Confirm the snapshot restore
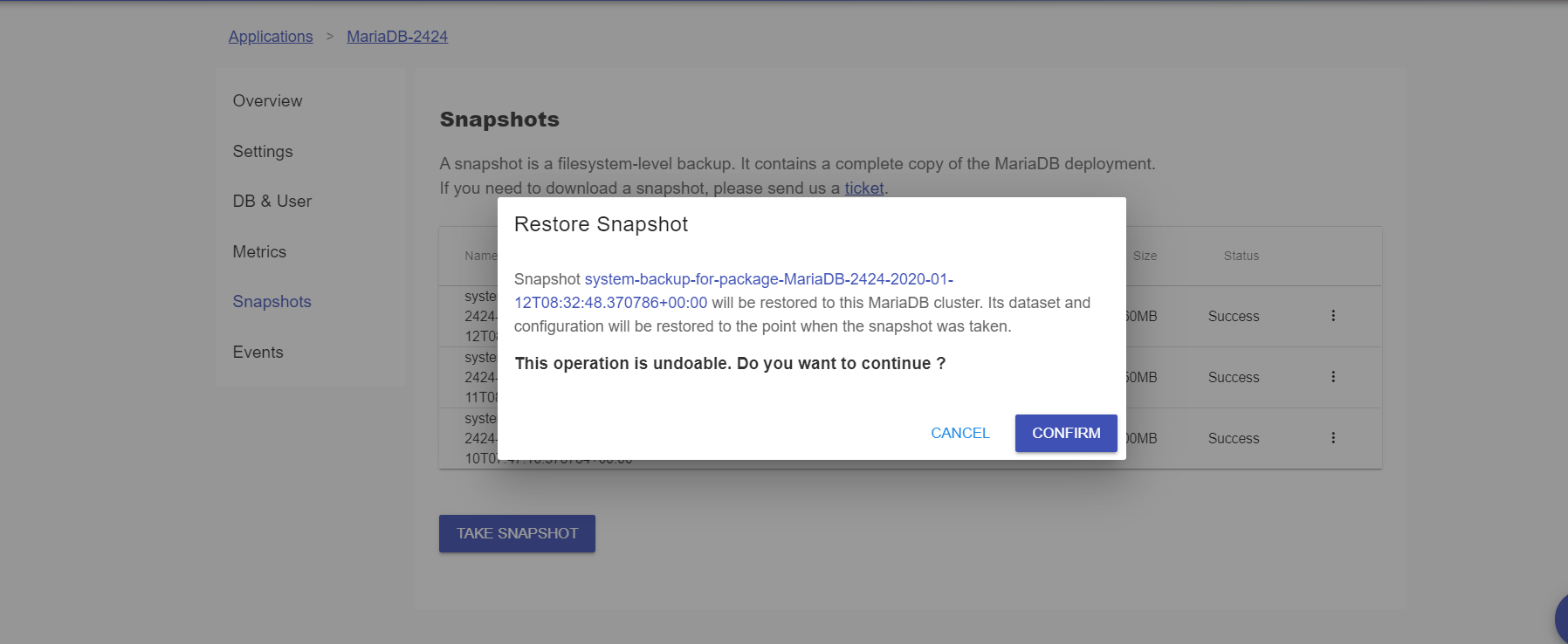Image resolution: width=1568 pixels, height=644 pixels. click(x=1066, y=433)
